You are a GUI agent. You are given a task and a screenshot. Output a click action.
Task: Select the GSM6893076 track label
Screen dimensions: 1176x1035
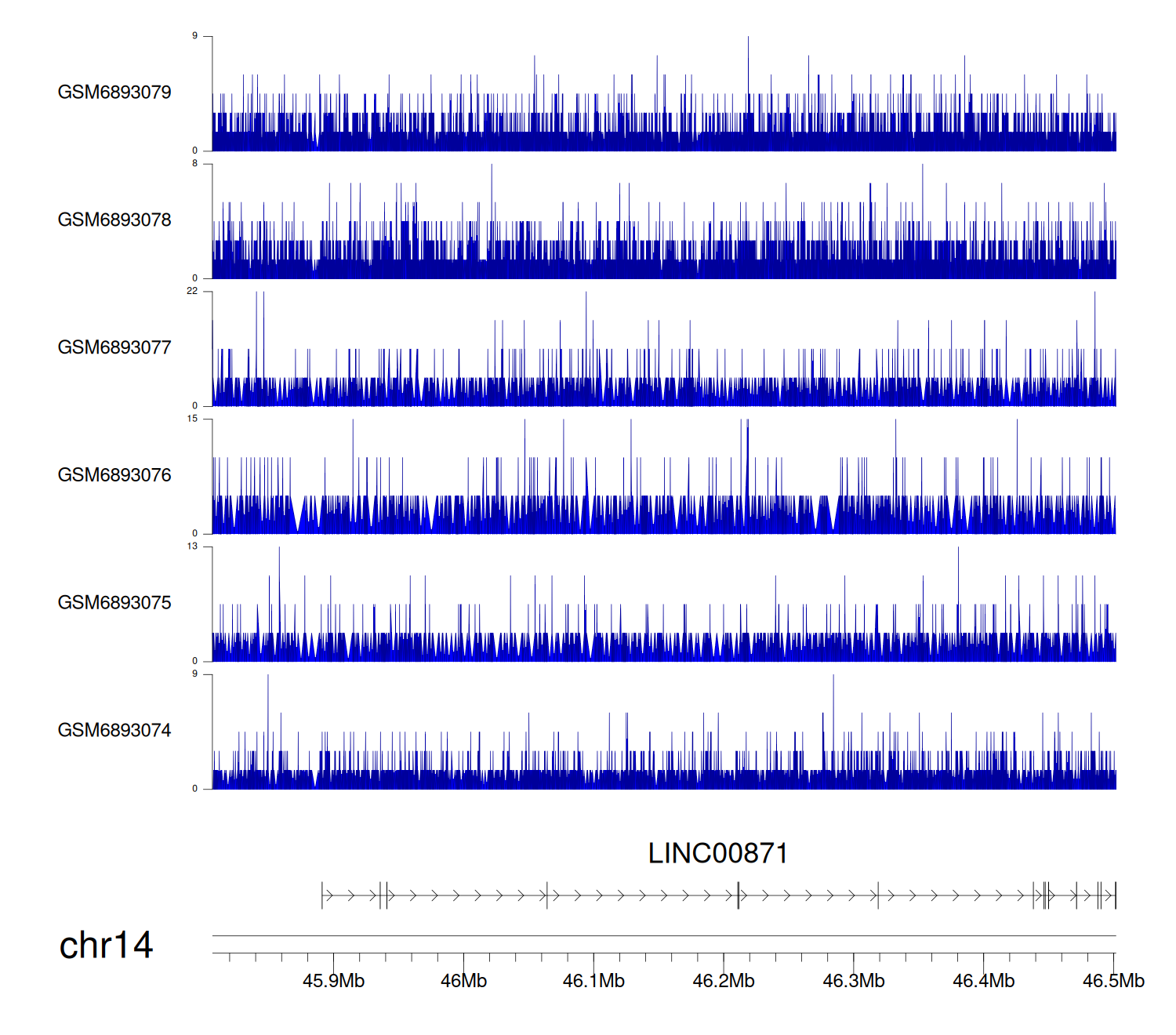tap(114, 476)
